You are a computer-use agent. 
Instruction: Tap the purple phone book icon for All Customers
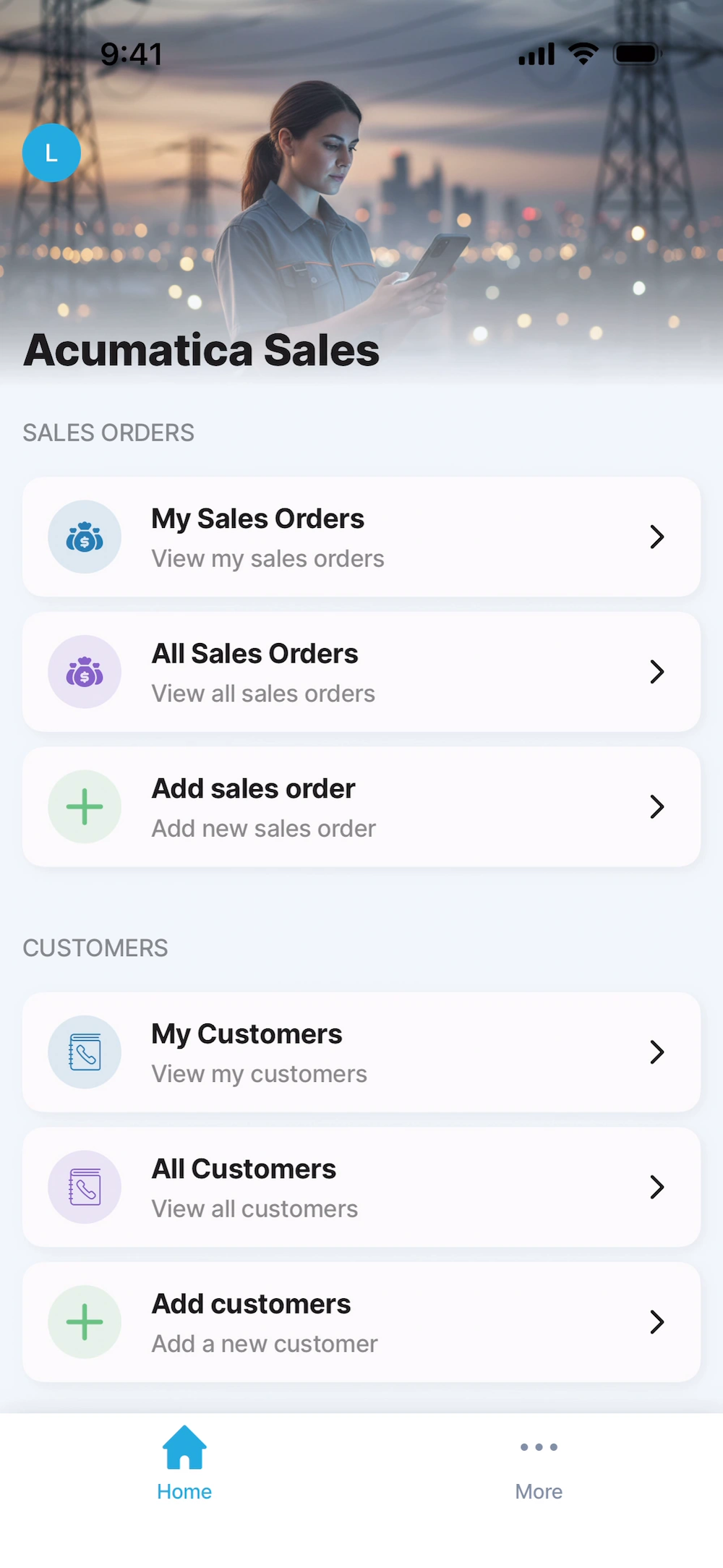pyautogui.click(x=85, y=1187)
